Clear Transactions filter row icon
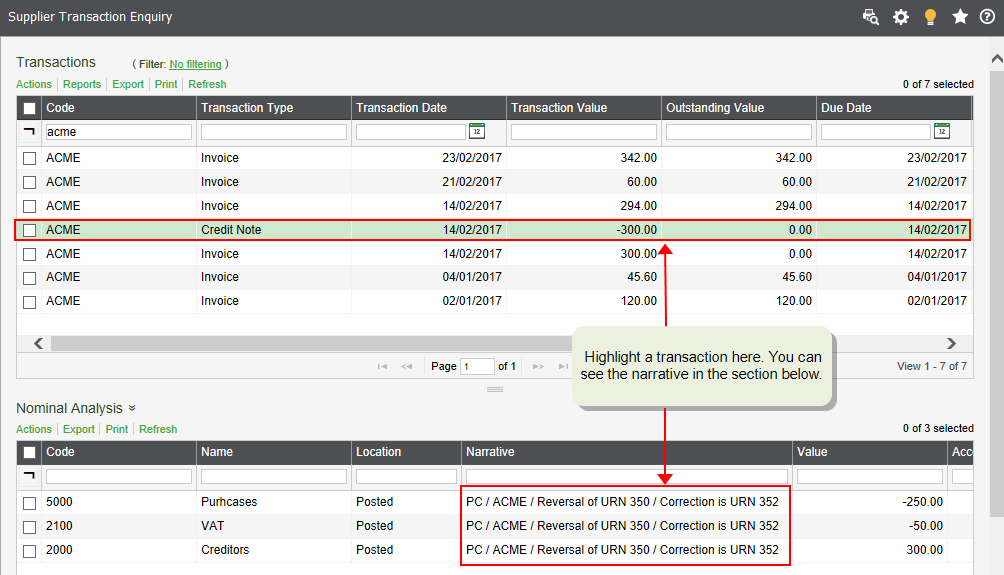Screen dimensions: 1004x575 click(x=29, y=131)
